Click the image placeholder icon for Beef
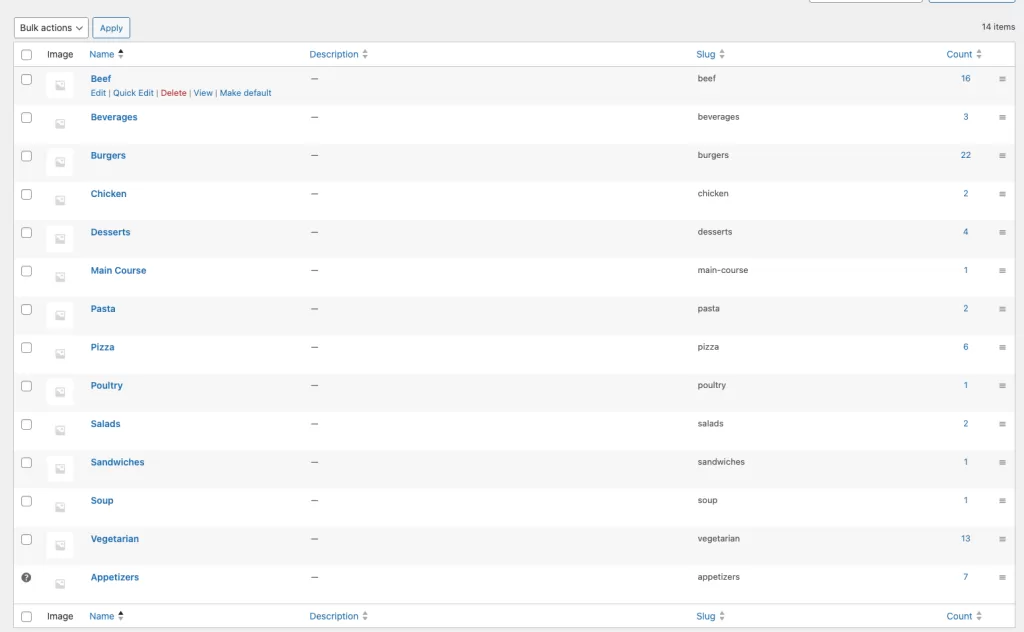Viewport: 1024px width, 632px height. tap(61, 85)
